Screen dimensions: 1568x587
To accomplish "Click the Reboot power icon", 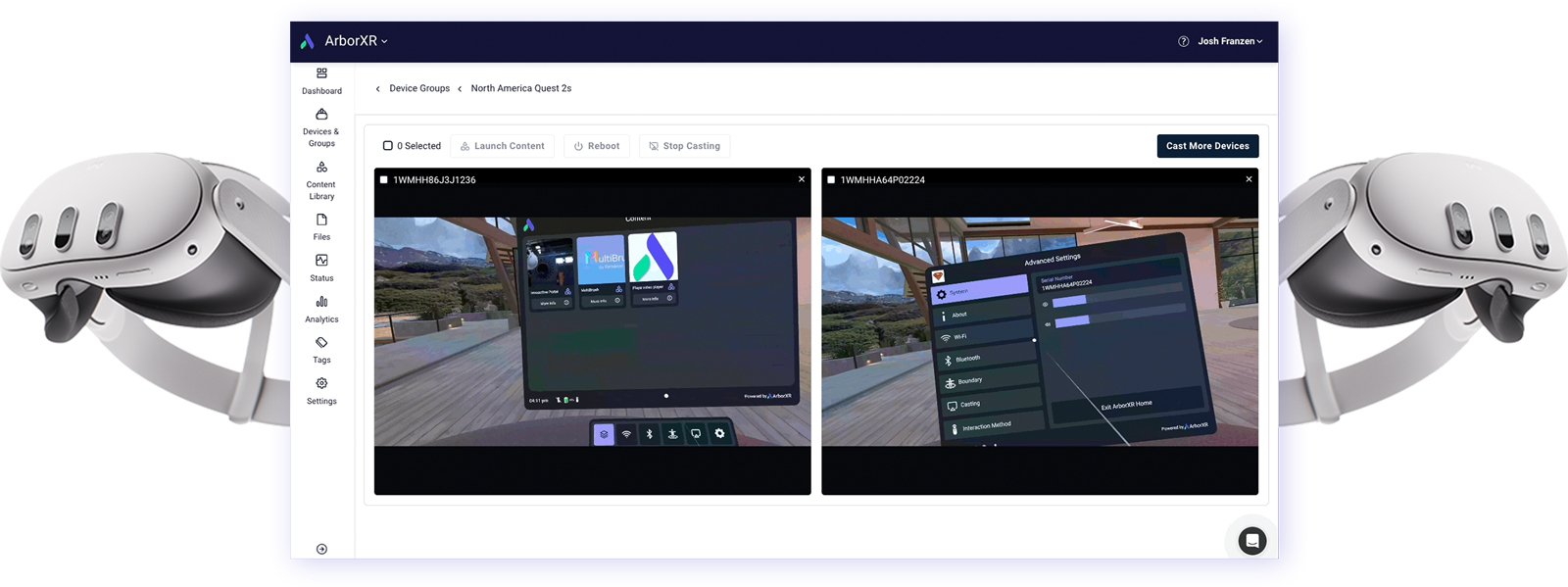I will [578, 146].
